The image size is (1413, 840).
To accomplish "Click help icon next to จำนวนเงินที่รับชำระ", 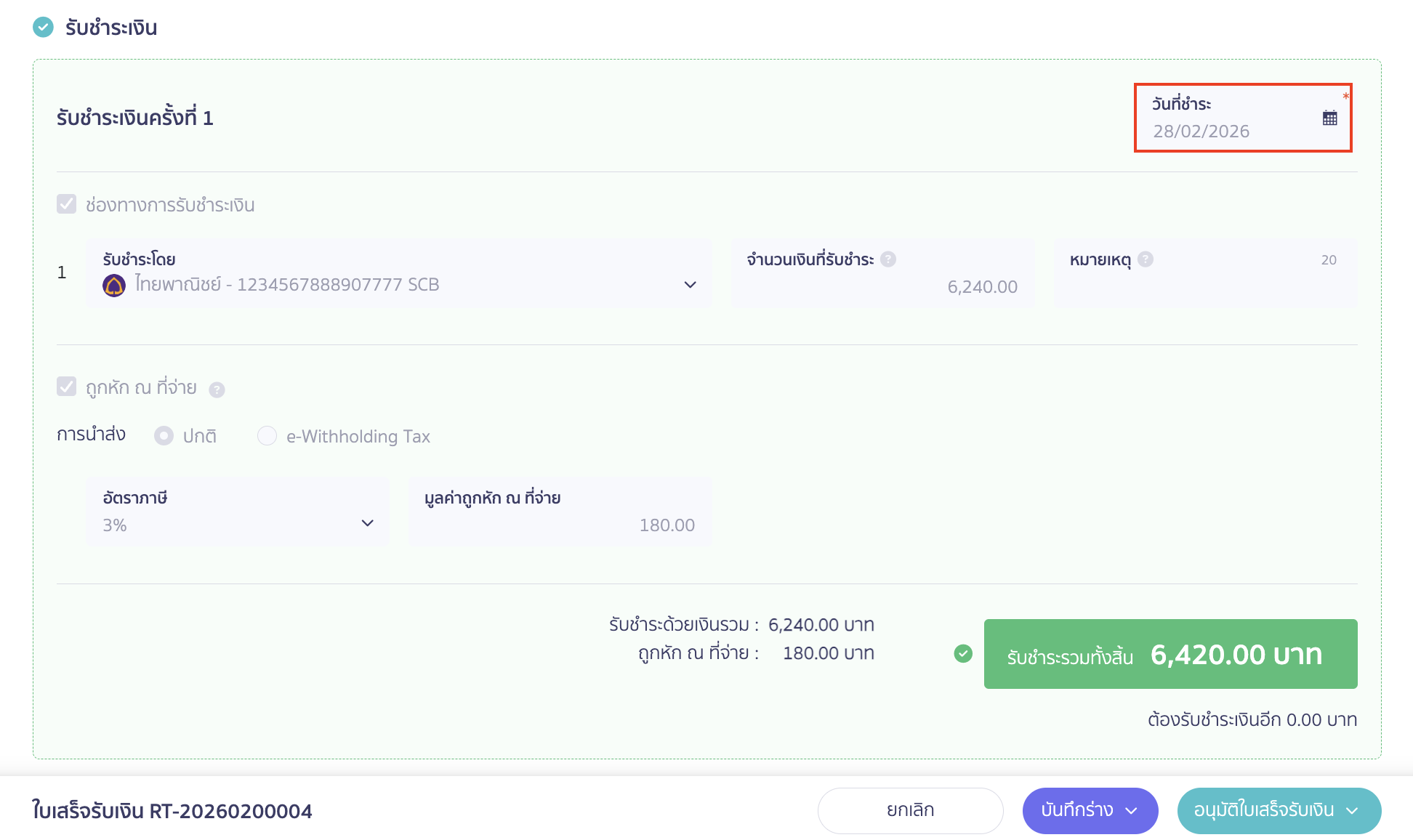I will (x=888, y=259).
